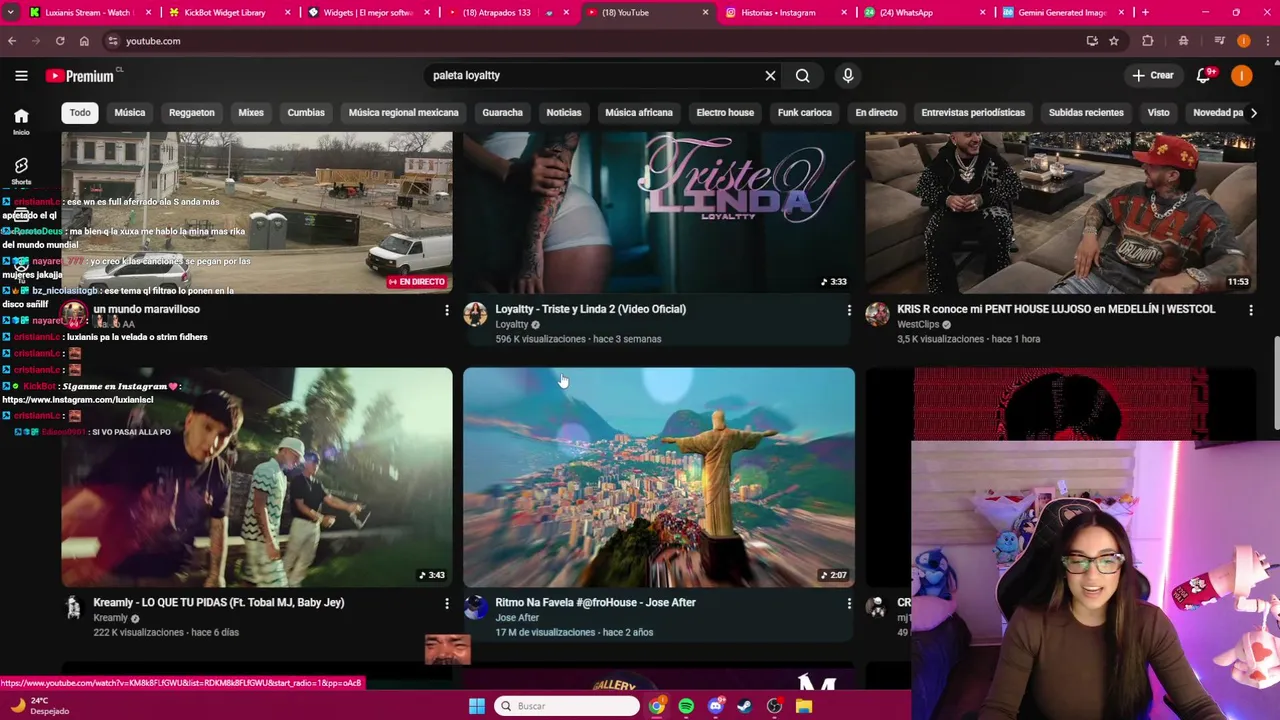The height and width of the screenshot is (720, 1280).
Task: Visit the Loyaltty channel name link
Action: [512, 324]
